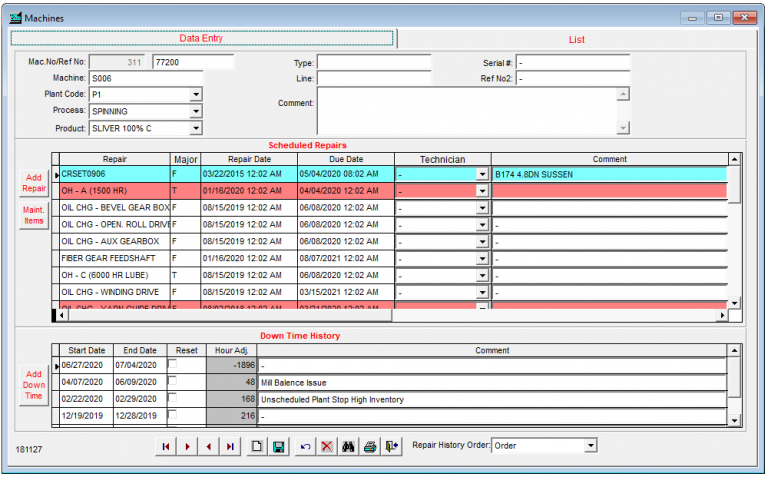Click the Ref No field containing 77200
Screen dimensions: 768x477
coord(193,62)
